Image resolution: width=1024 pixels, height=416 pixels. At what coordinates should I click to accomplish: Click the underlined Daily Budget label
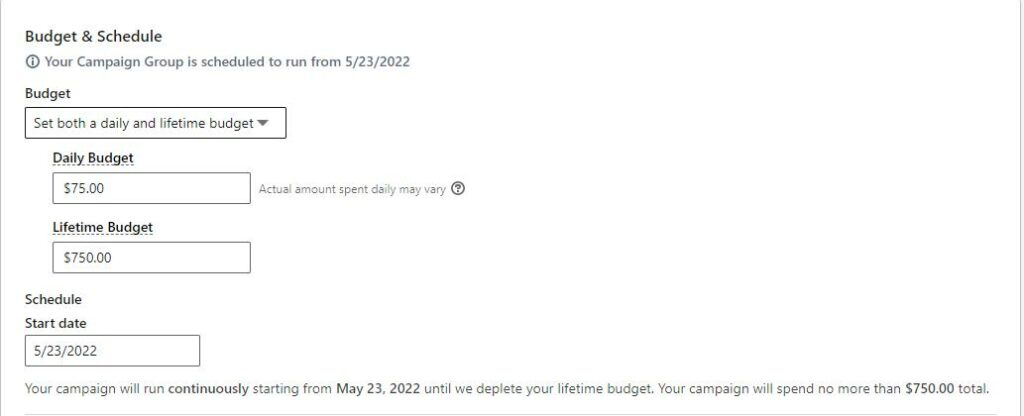93,158
